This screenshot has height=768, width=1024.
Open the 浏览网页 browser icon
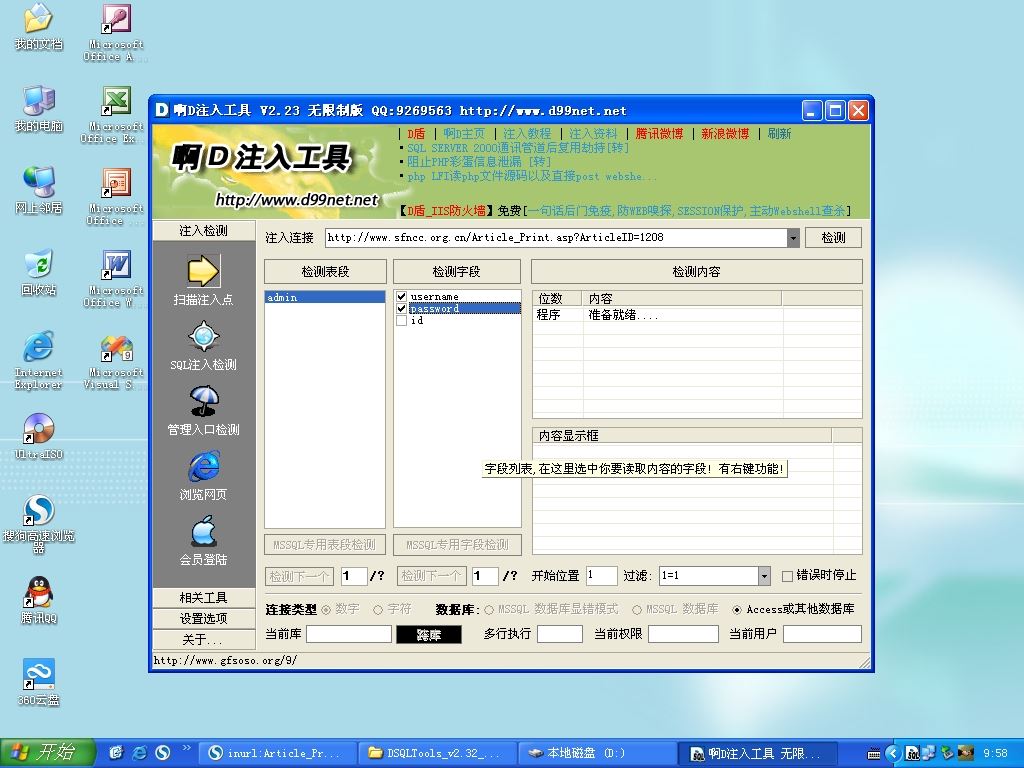point(204,466)
